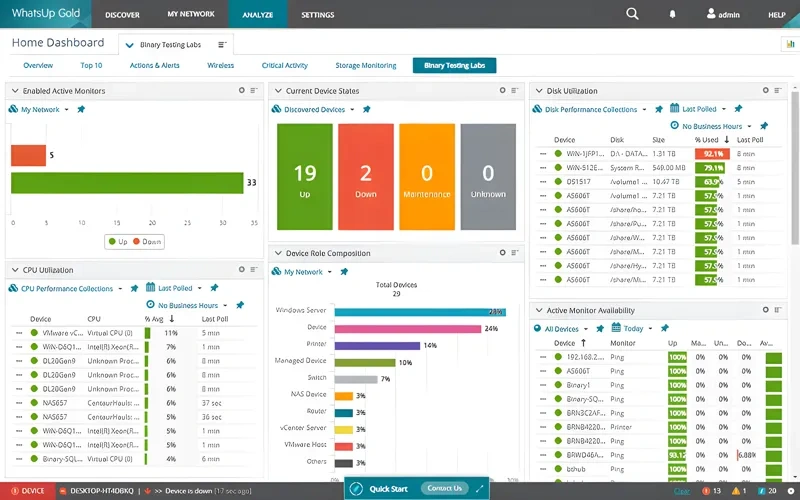This screenshot has width=800, height=500.
Task: Switch to the Wireless tab
Action: (x=220, y=65)
